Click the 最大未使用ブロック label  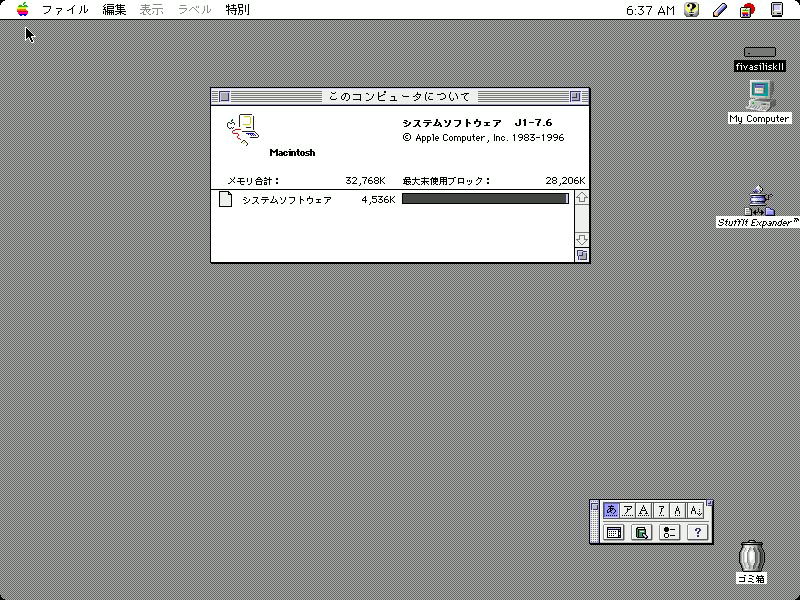pyautogui.click(x=446, y=181)
